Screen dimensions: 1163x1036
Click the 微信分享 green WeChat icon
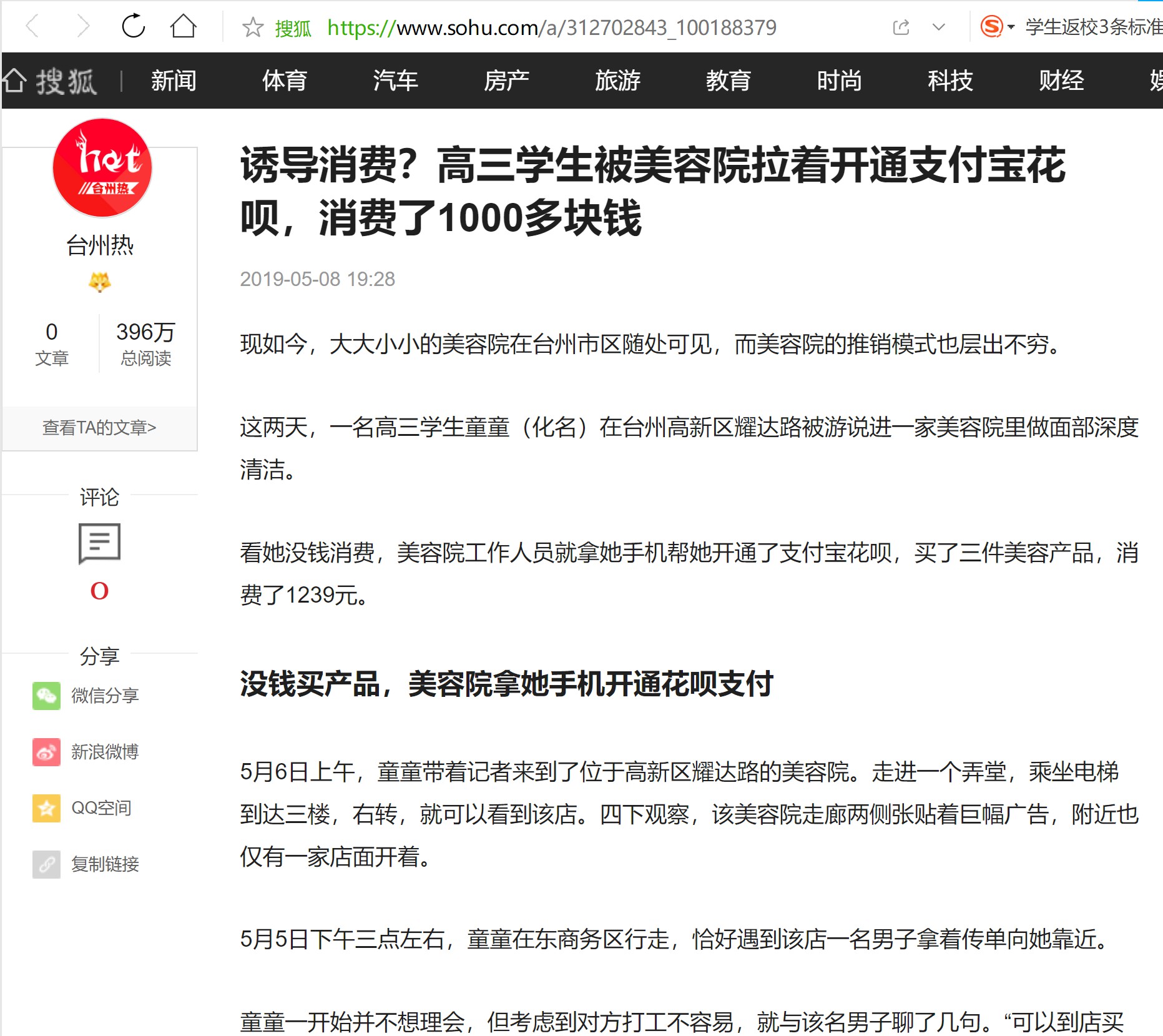47,696
